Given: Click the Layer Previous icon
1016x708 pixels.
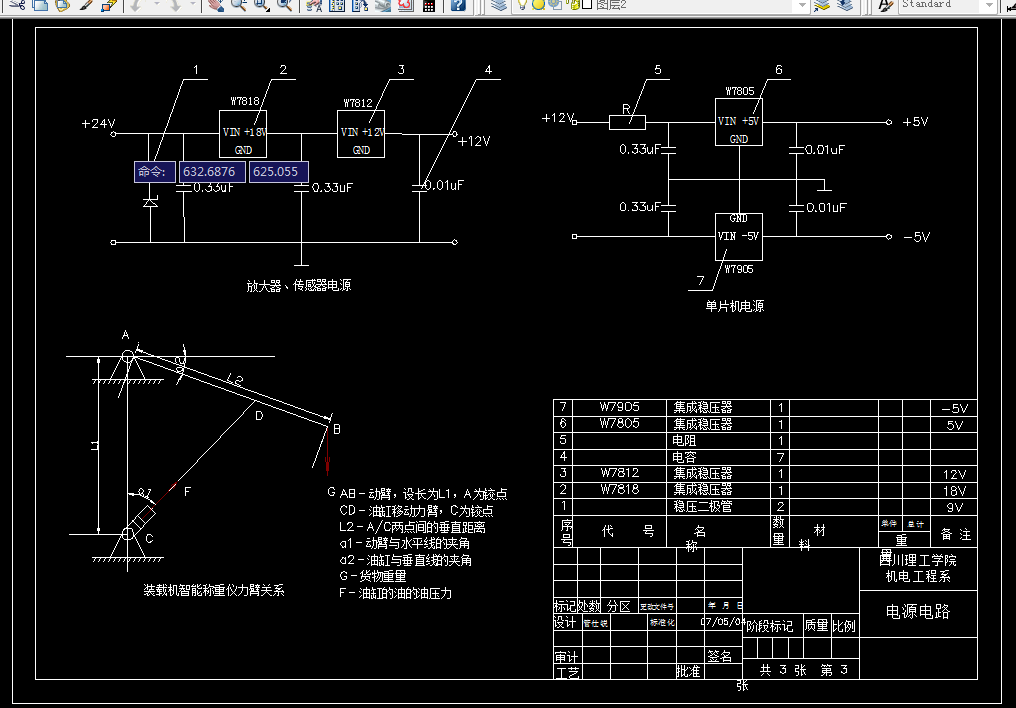Looking at the screenshot, I should pos(844,5).
